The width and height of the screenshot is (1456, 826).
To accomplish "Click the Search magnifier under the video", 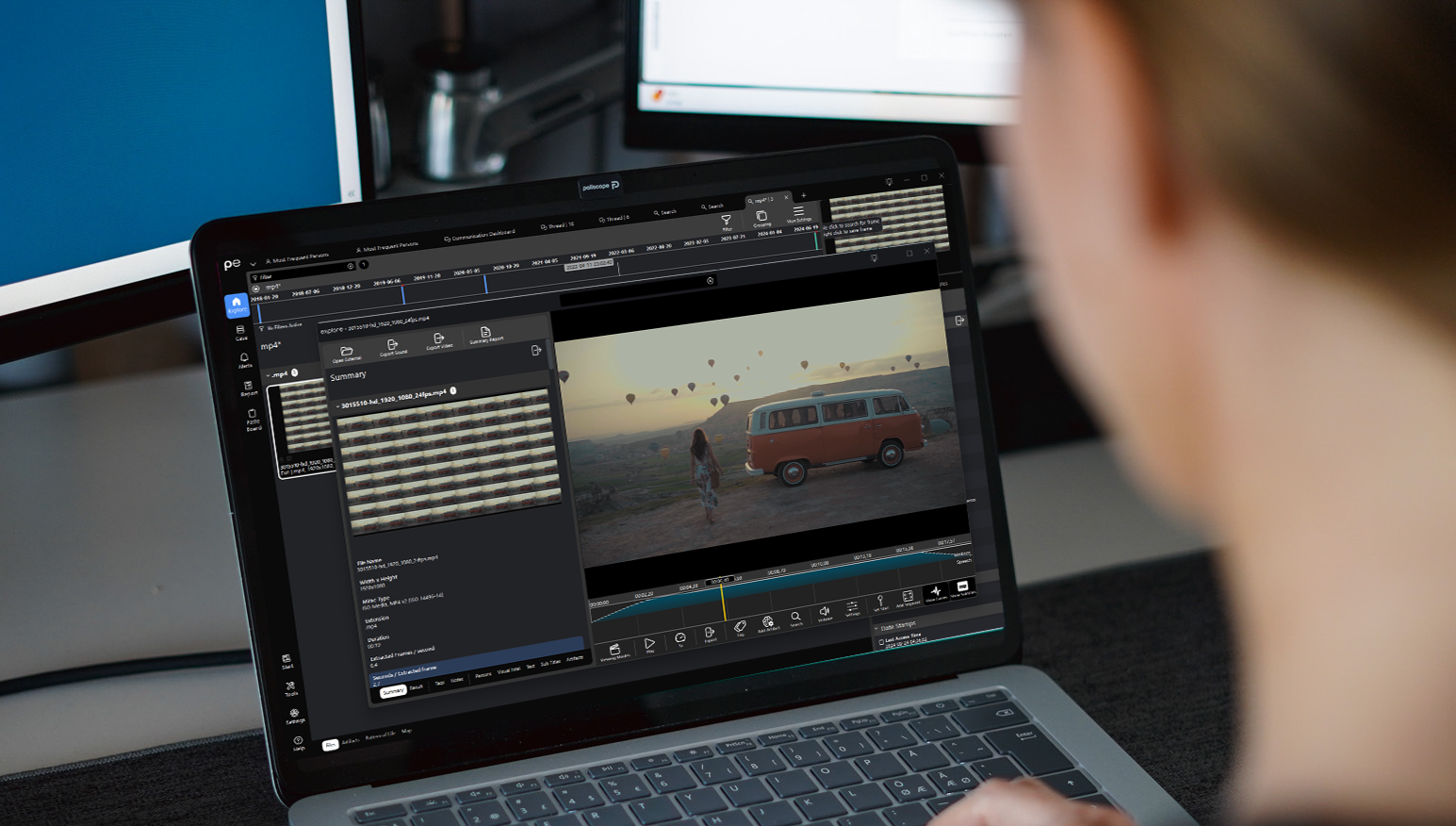I will 795,619.
